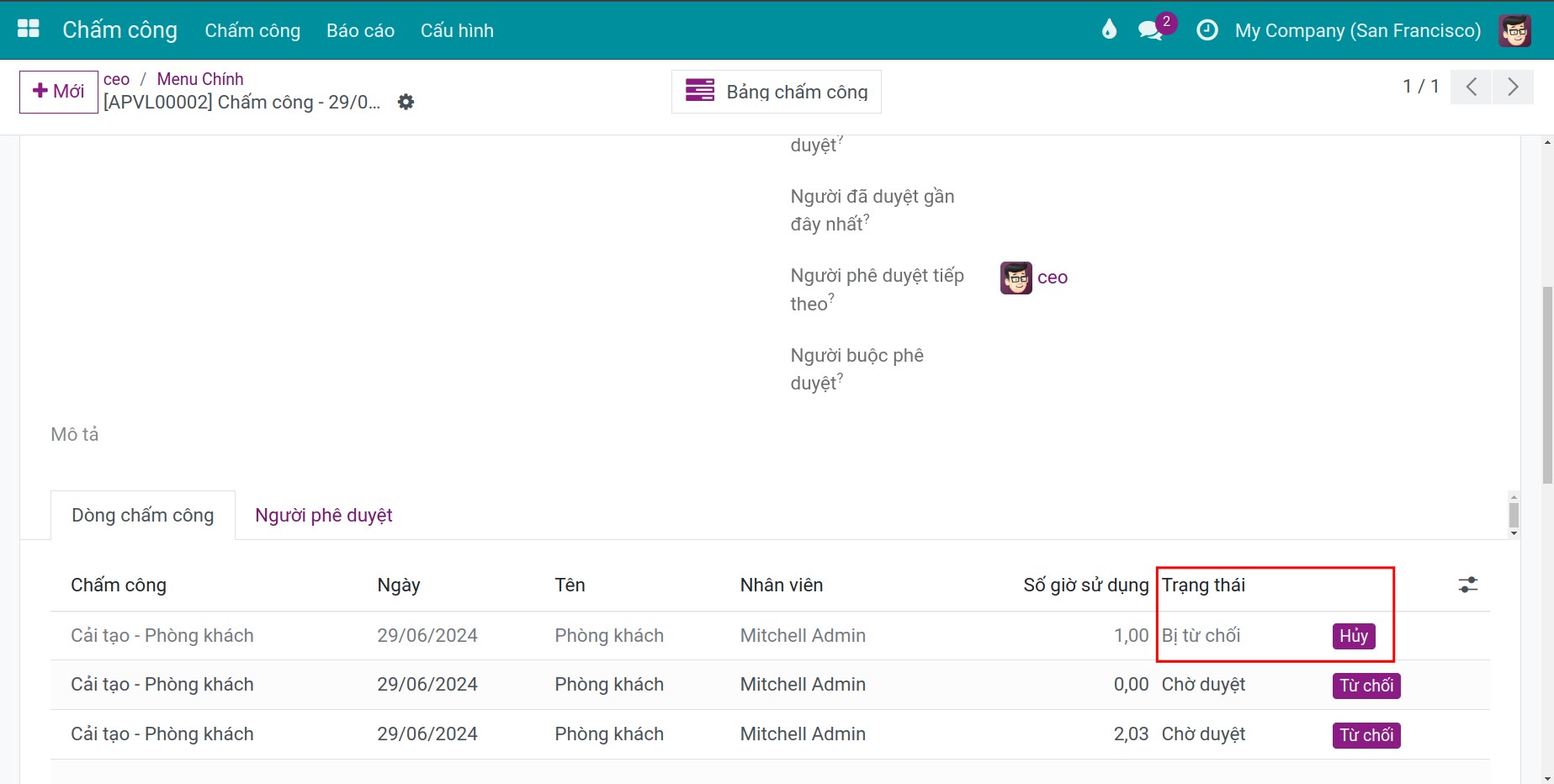Click the 2,03 hours cell

click(1131, 734)
